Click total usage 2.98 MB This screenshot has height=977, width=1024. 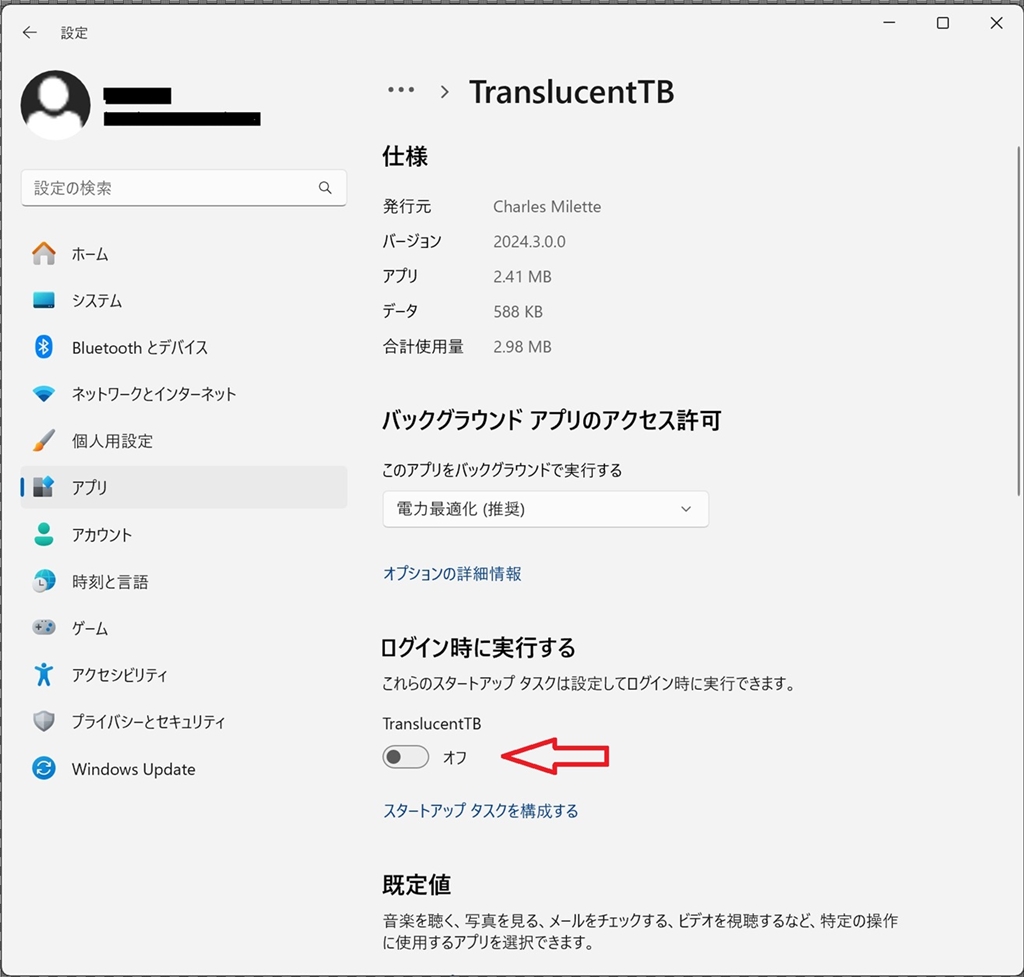coord(522,347)
